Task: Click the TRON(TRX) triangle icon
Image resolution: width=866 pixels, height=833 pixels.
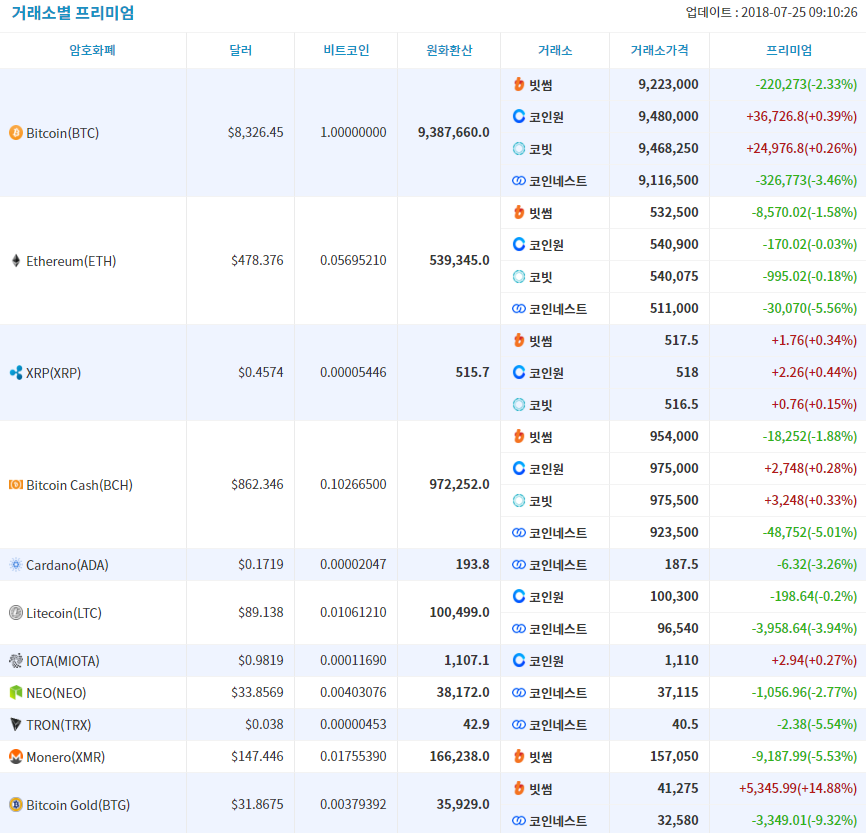Action: click(x=16, y=724)
